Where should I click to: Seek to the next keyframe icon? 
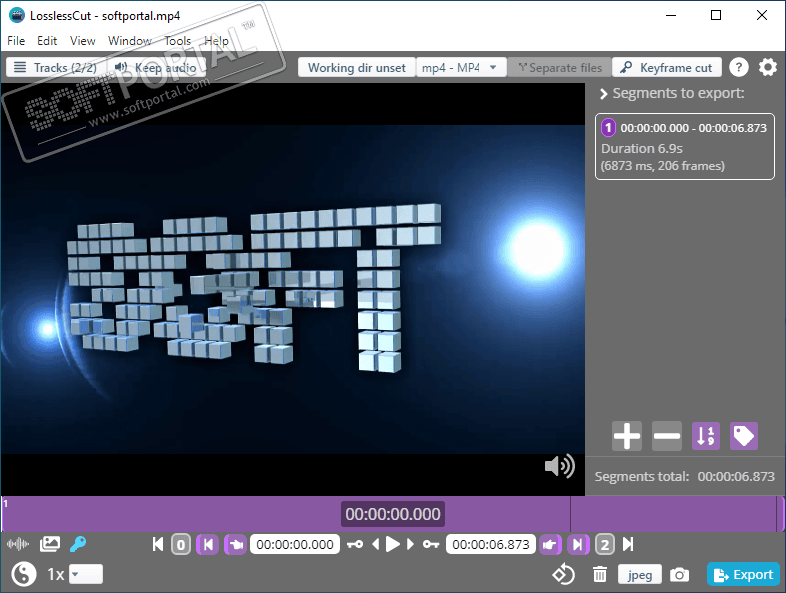[x=431, y=544]
